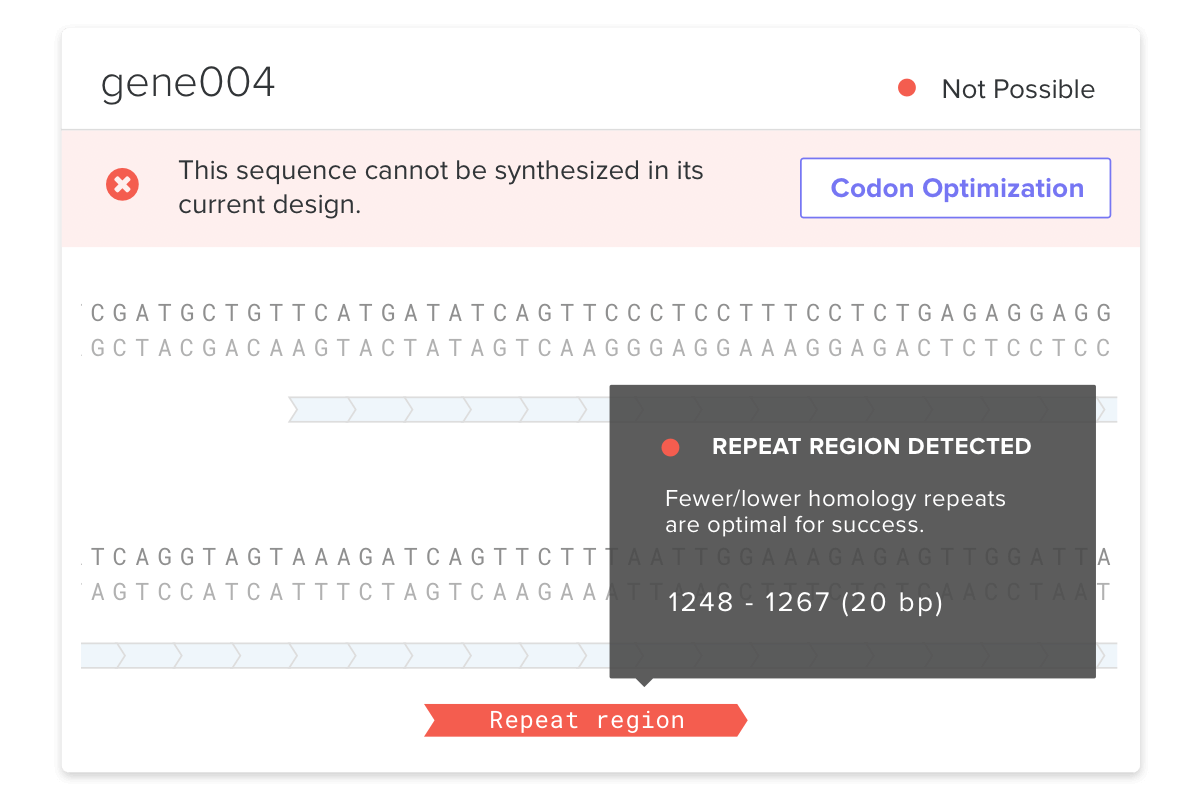This screenshot has width=1200, height=800.
Task: Click the tooltip pointer arrow above Repeat region
Action: 645,682
